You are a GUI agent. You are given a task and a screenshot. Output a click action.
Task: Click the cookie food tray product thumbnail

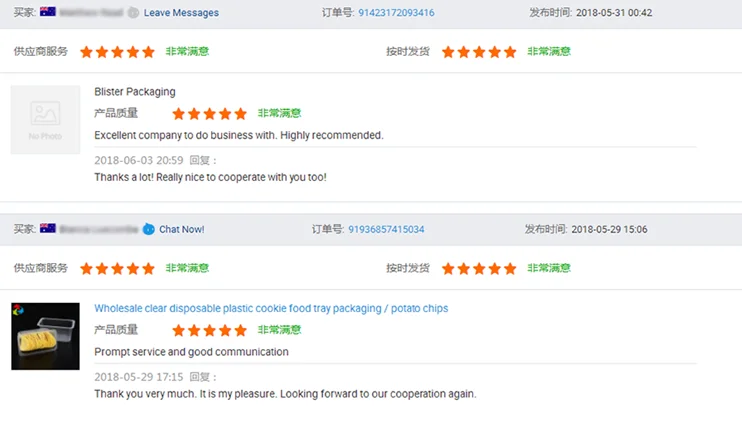click(45, 336)
